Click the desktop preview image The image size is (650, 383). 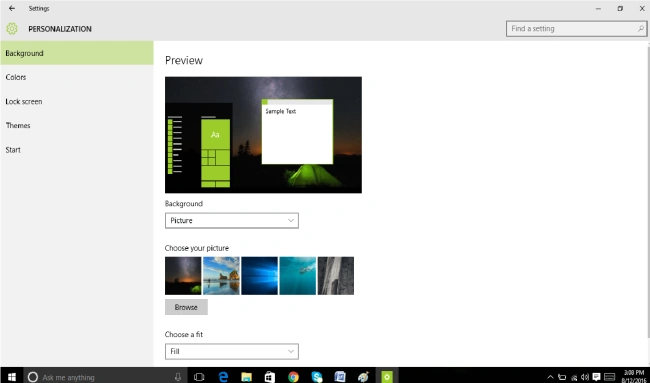tap(263, 135)
